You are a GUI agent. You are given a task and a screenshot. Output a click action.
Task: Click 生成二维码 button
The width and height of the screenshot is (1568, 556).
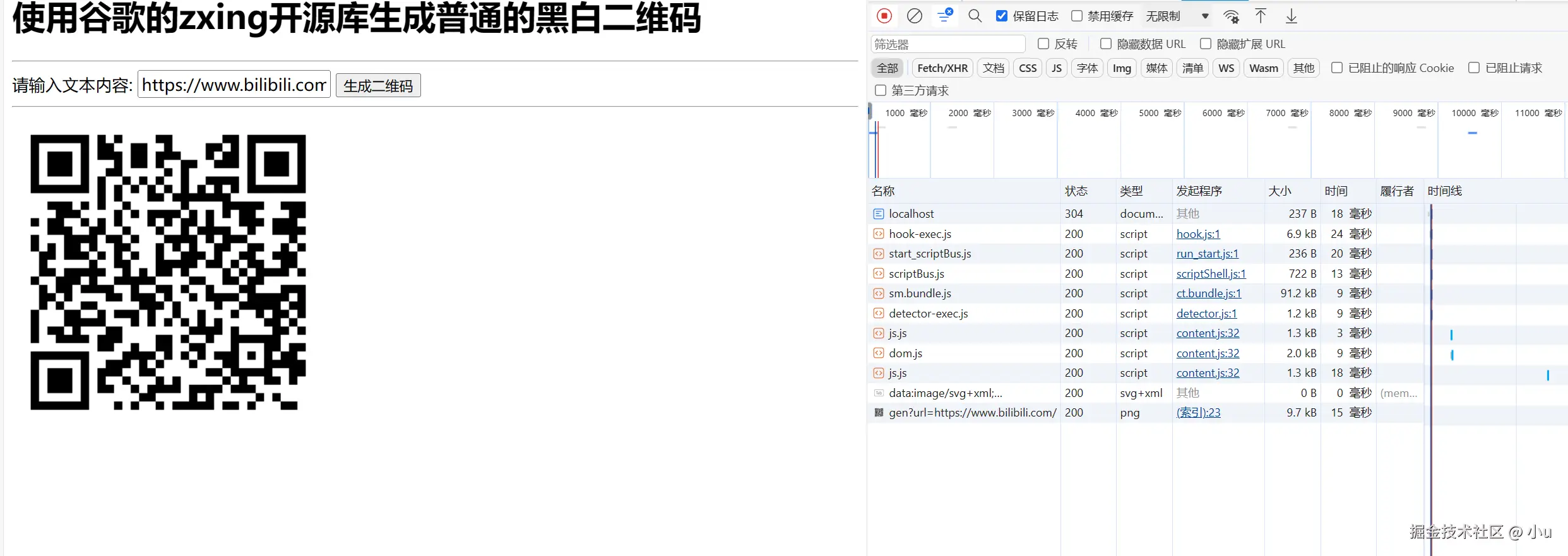pyautogui.click(x=378, y=85)
